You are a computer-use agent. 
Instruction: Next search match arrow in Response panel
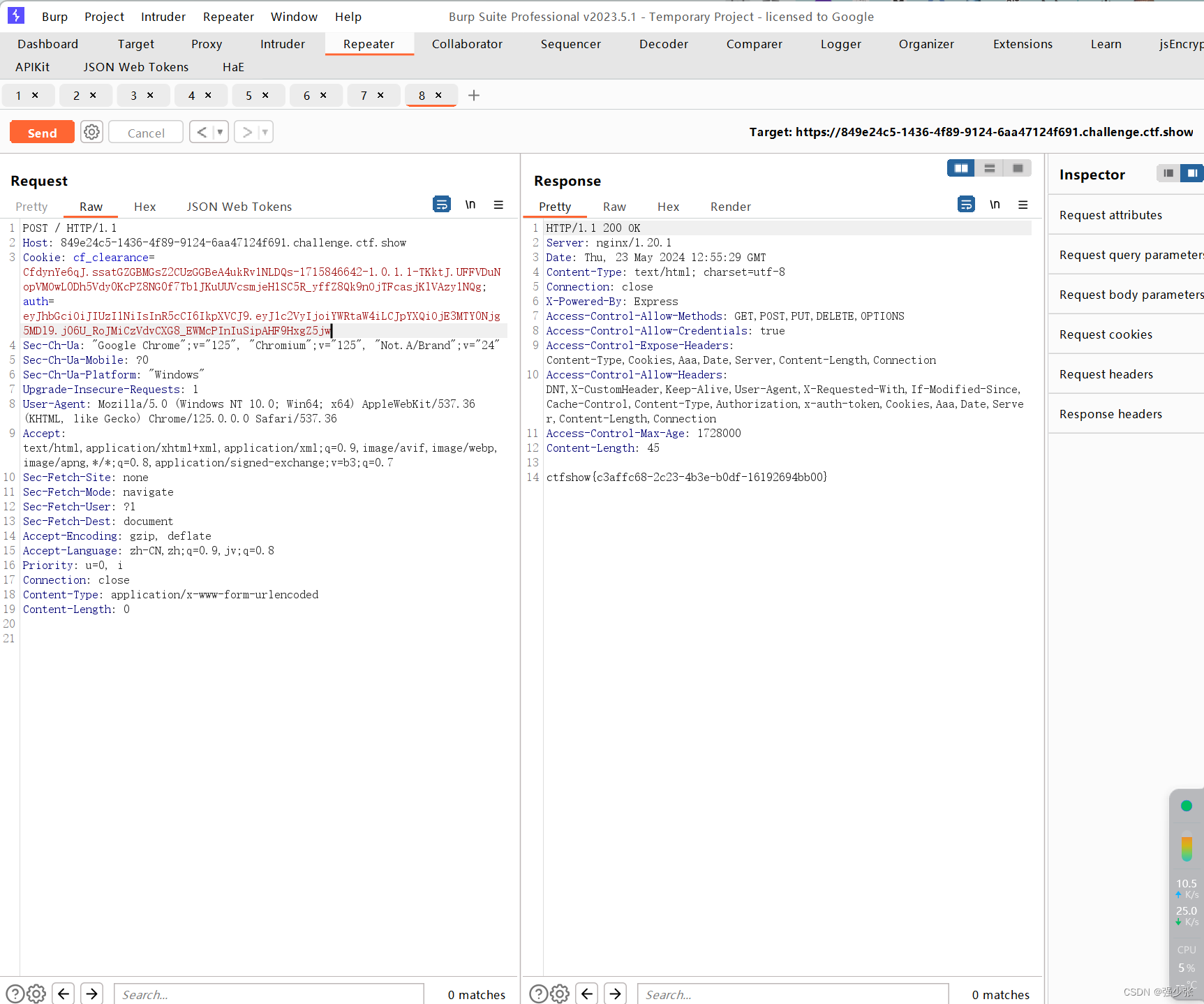[615, 994]
